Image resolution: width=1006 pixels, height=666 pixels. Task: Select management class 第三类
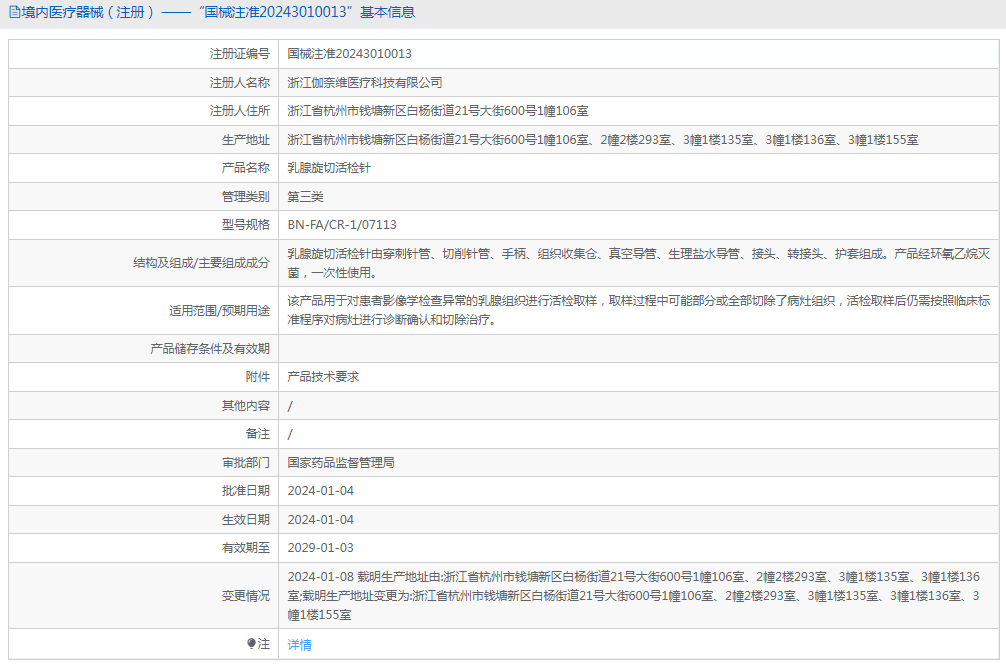(x=305, y=196)
